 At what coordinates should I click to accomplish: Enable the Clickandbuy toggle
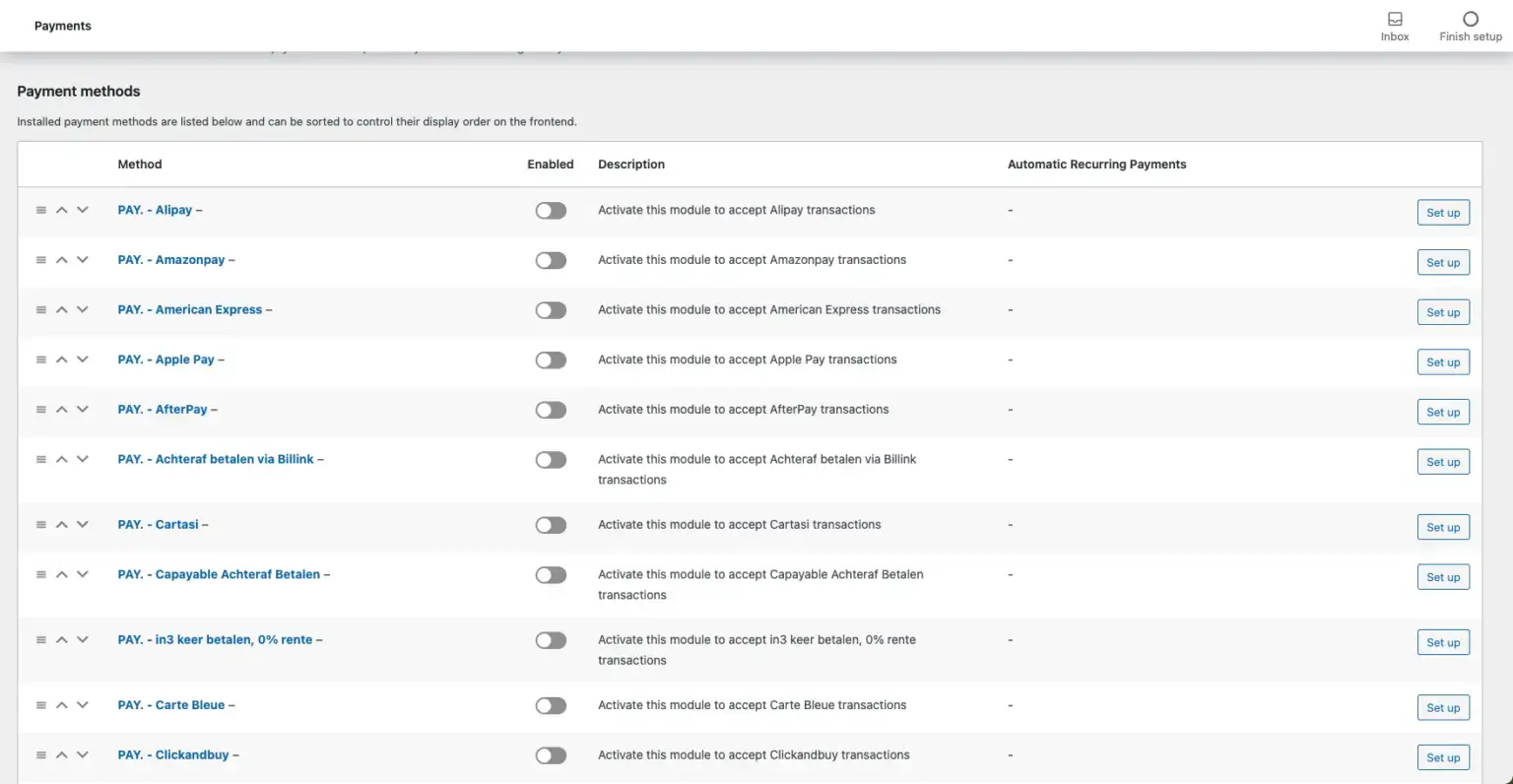click(x=551, y=755)
